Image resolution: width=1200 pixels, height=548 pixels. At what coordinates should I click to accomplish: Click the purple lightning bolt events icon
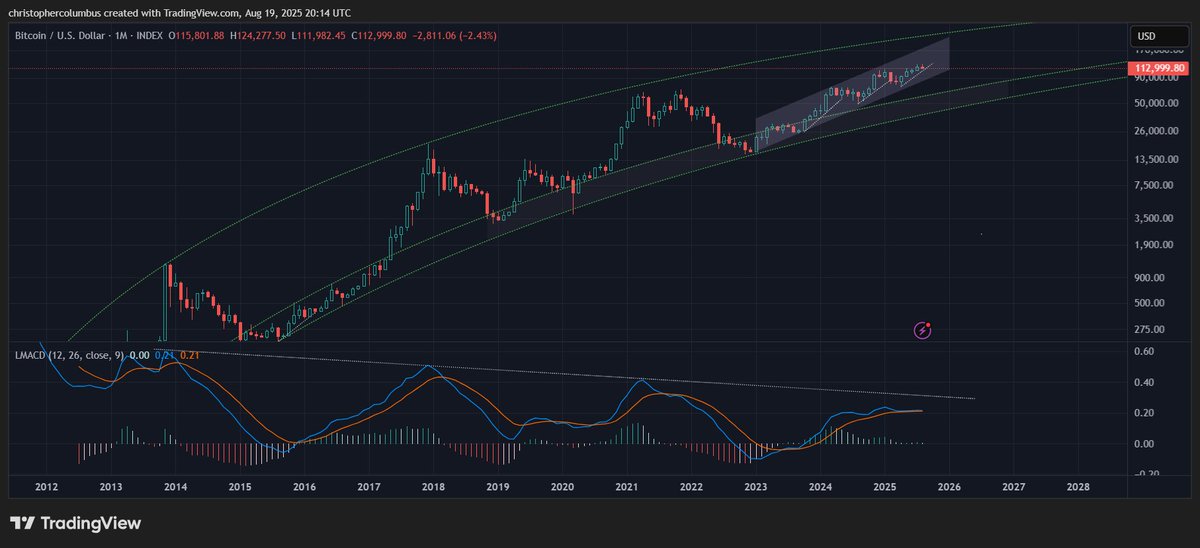coord(923,329)
